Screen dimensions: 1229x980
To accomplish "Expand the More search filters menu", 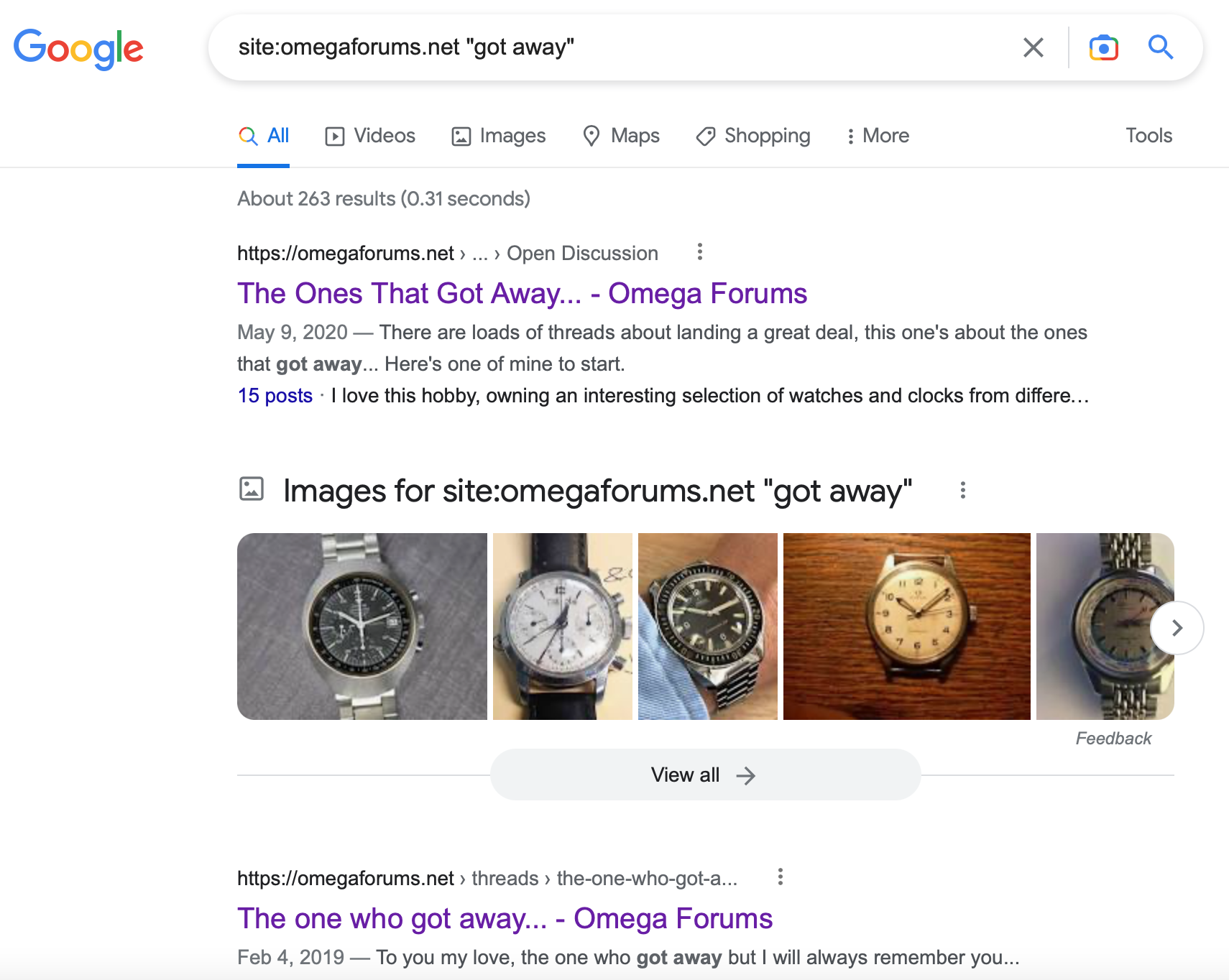I will click(877, 136).
